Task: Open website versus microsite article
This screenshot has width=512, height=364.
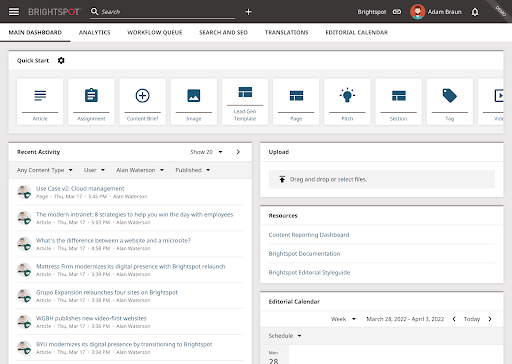Action: 113,241
